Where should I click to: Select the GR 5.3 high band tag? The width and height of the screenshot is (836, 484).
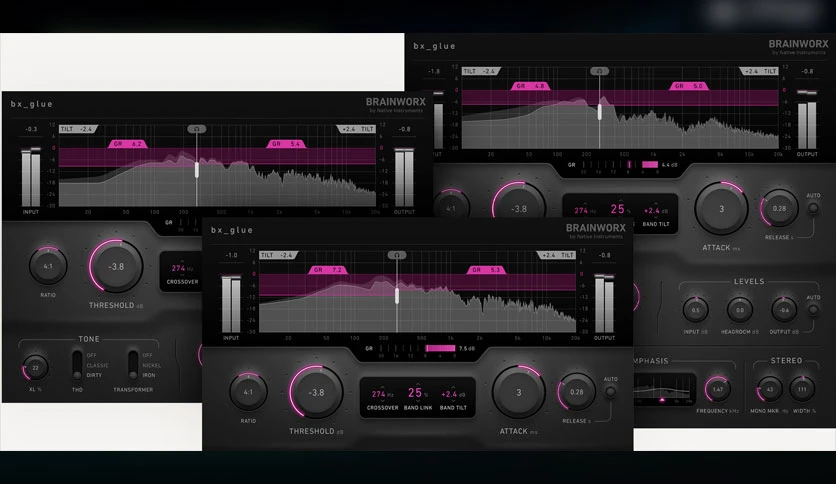(486, 270)
